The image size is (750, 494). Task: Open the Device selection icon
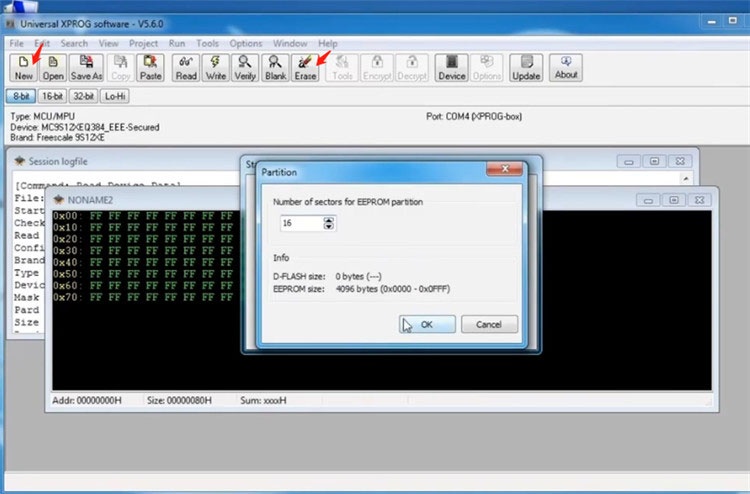coord(451,67)
